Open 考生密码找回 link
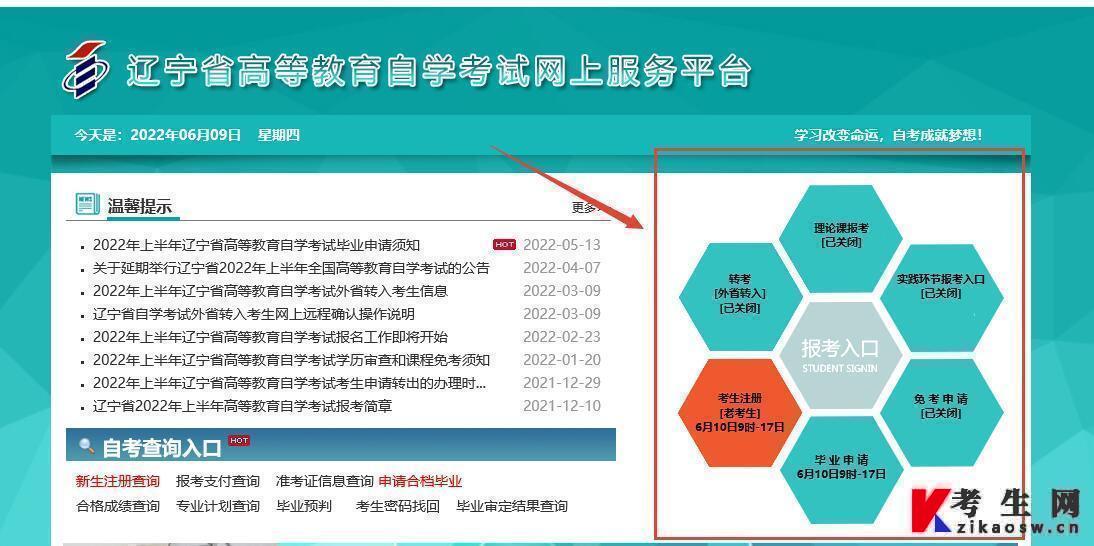Viewport: 1094px width, 546px height. (398, 506)
